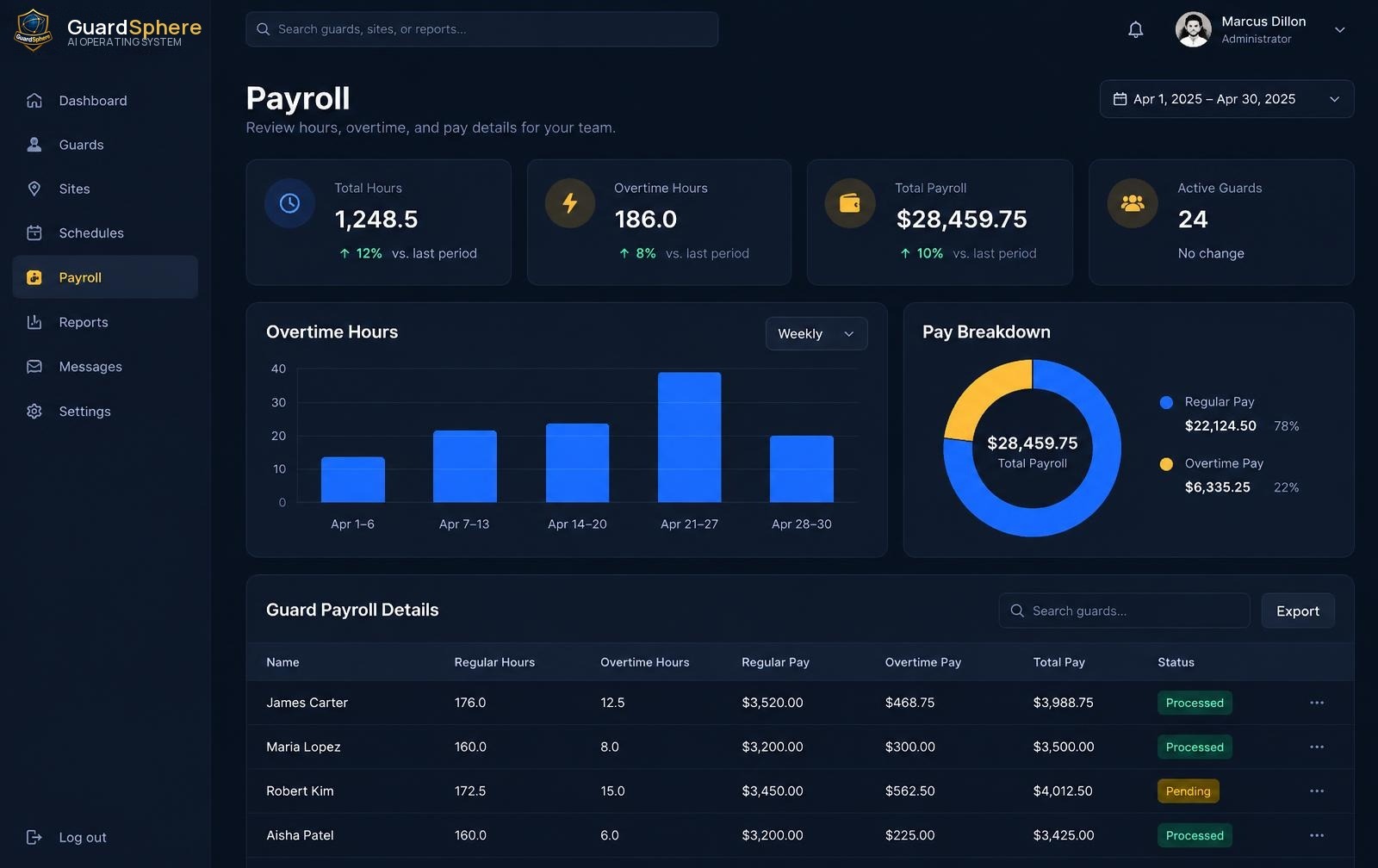This screenshot has height=868, width=1378.
Task: Click the Messages envelope icon
Action: pyautogui.click(x=34, y=367)
